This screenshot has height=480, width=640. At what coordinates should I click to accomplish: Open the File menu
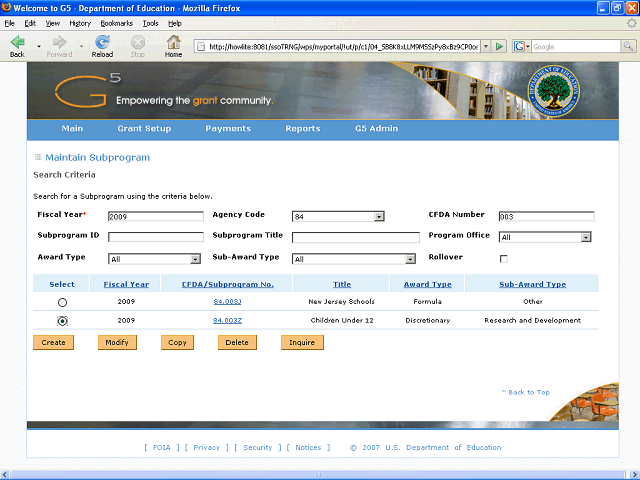click(9, 23)
